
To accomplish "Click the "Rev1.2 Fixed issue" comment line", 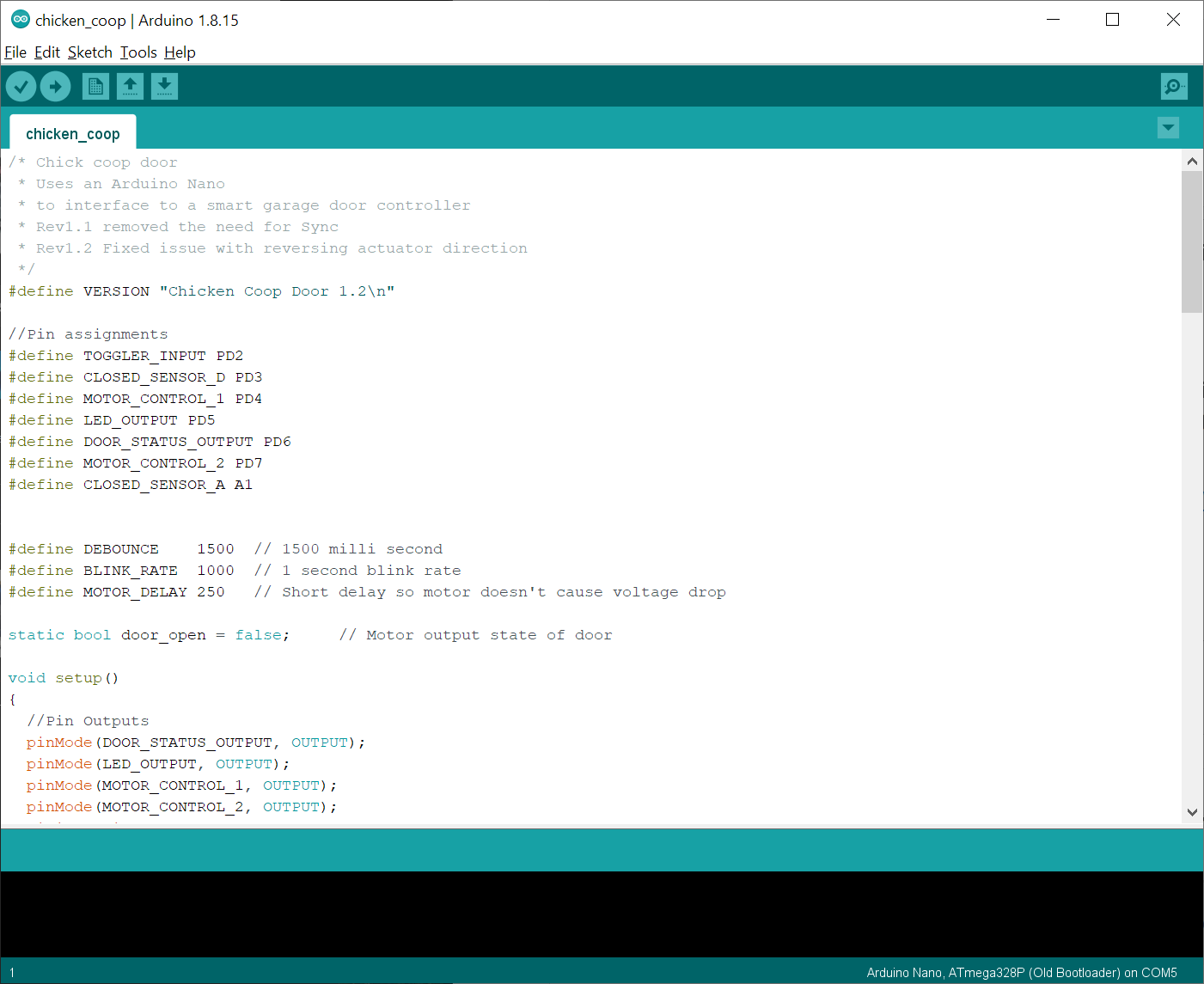I will click(x=272, y=248).
